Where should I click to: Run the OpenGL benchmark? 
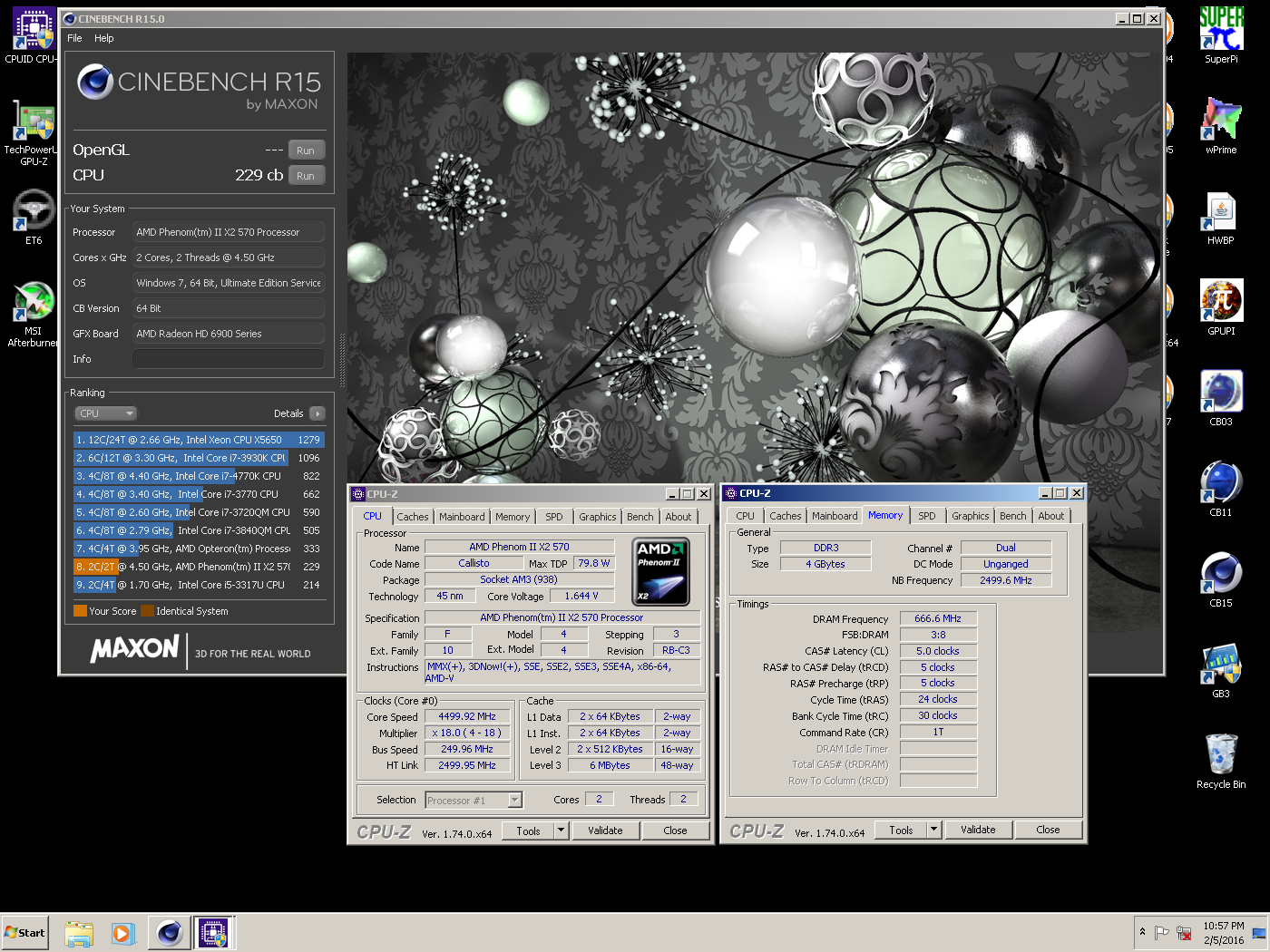pos(306,151)
